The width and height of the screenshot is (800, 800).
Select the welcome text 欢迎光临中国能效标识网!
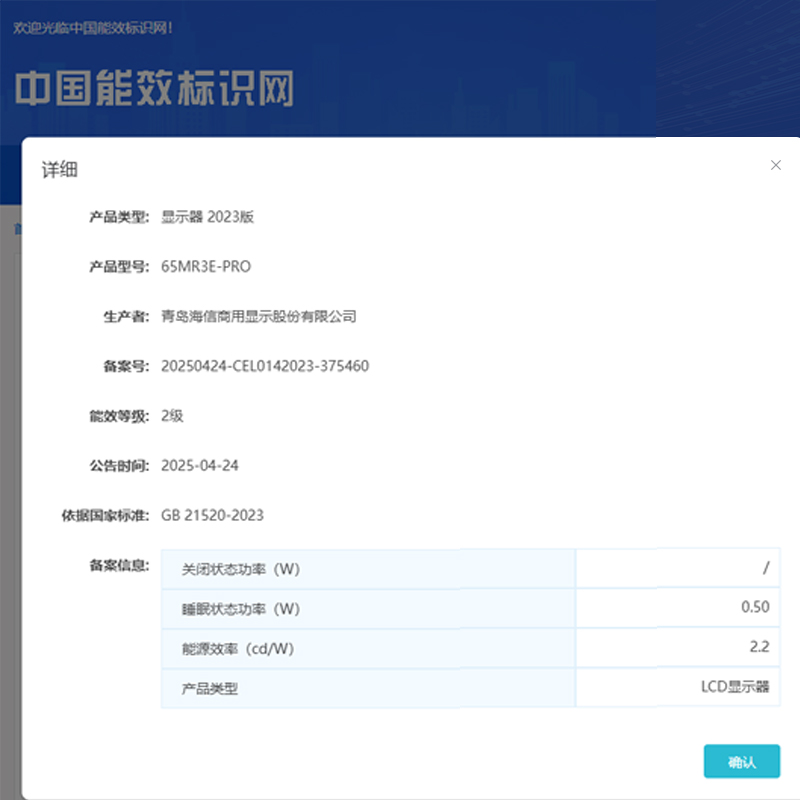(93, 28)
